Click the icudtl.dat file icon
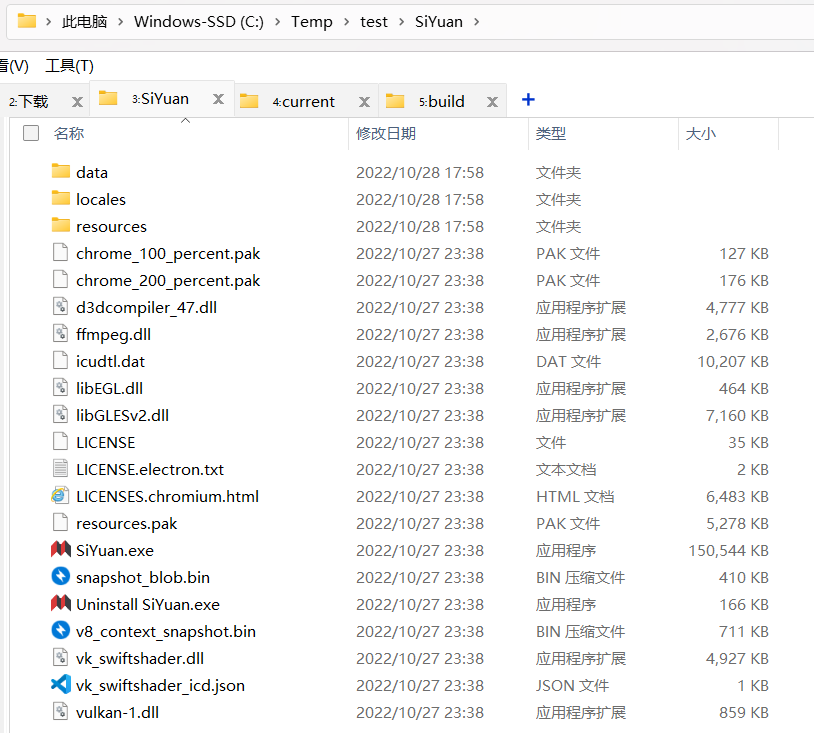The width and height of the screenshot is (814, 733). [61, 361]
